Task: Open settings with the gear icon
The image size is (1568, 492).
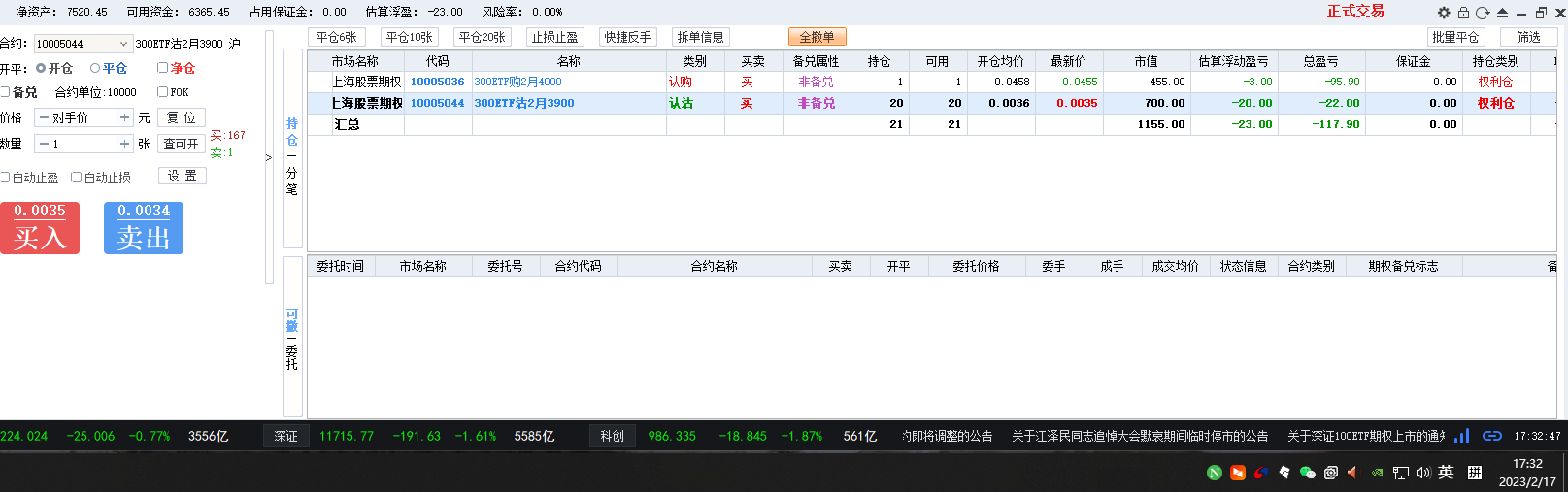Action: pyautogui.click(x=1444, y=13)
